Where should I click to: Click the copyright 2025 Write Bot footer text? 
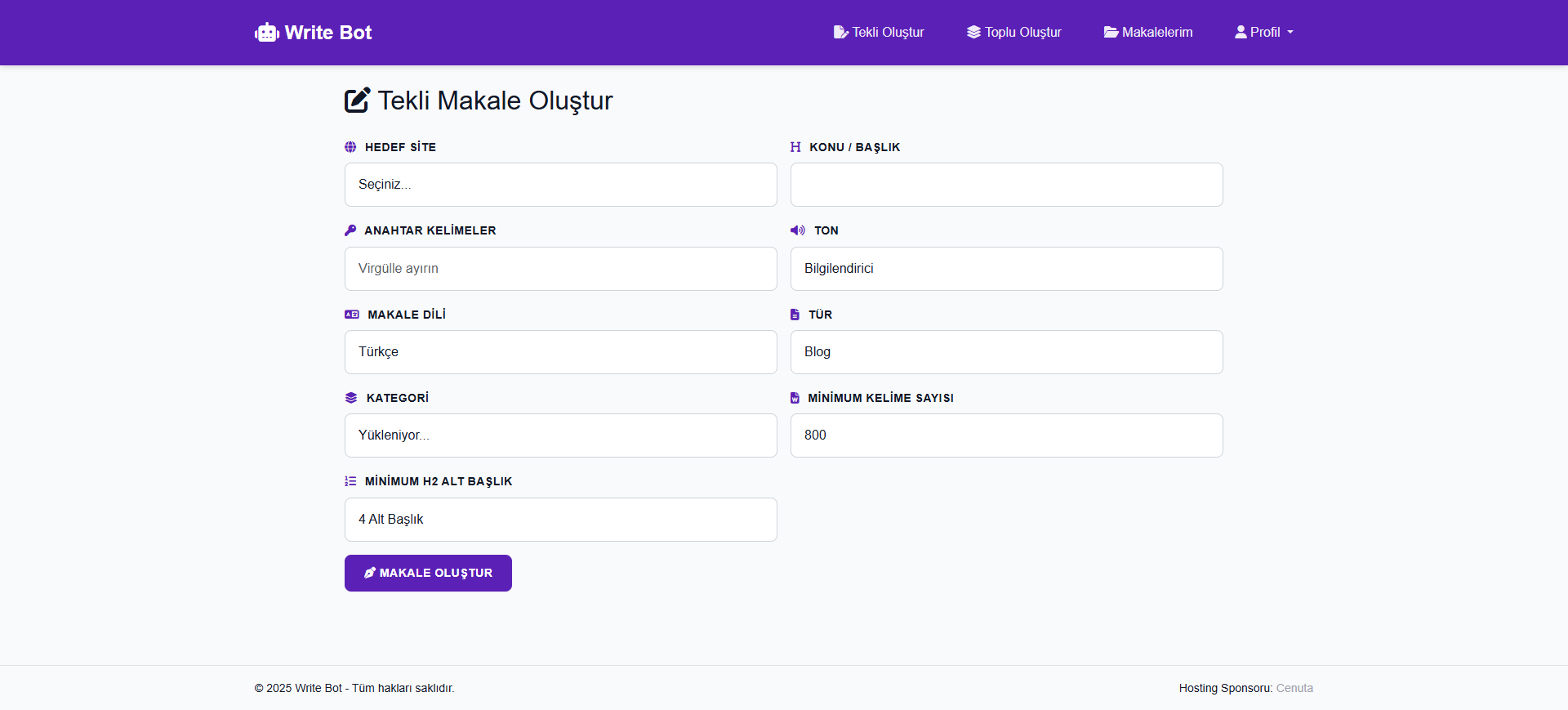[x=354, y=688]
